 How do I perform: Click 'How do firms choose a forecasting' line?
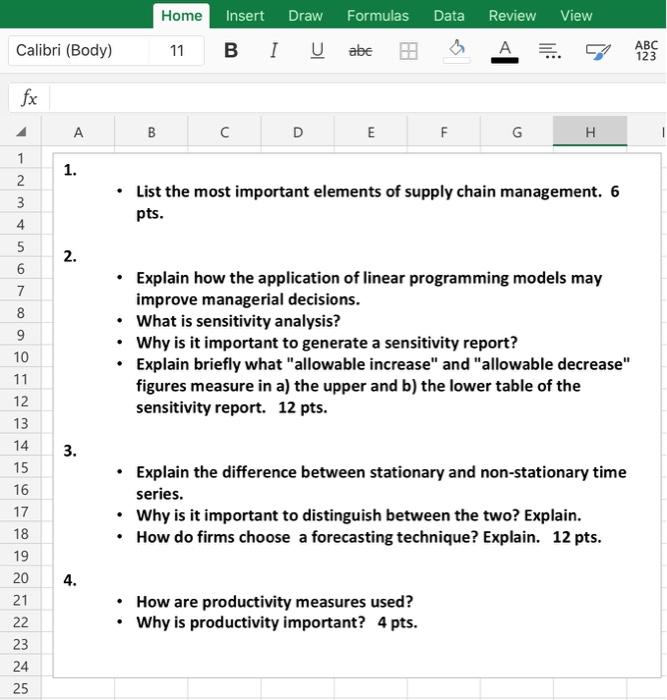(x=369, y=537)
